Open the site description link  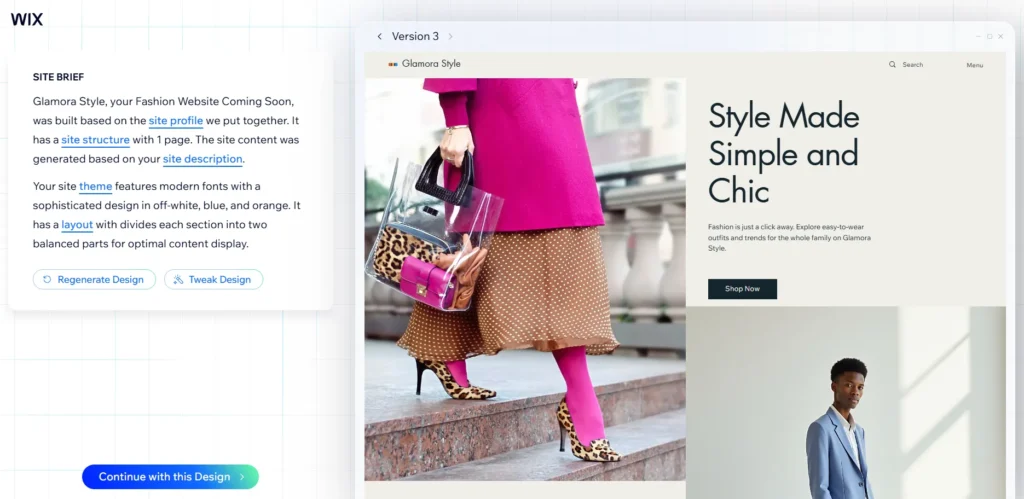(x=202, y=159)
